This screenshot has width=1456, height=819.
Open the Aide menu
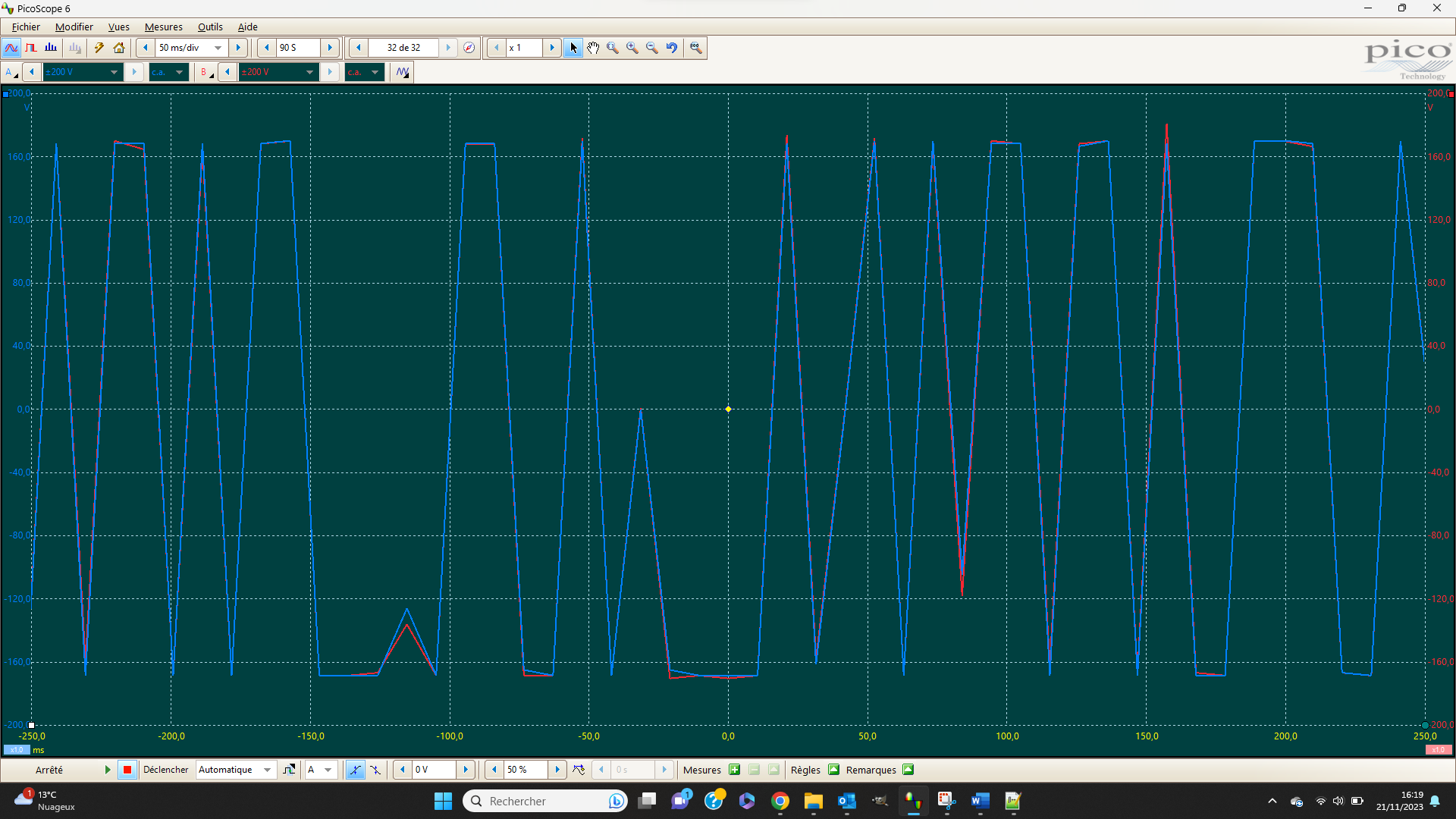tap(248, 27)
